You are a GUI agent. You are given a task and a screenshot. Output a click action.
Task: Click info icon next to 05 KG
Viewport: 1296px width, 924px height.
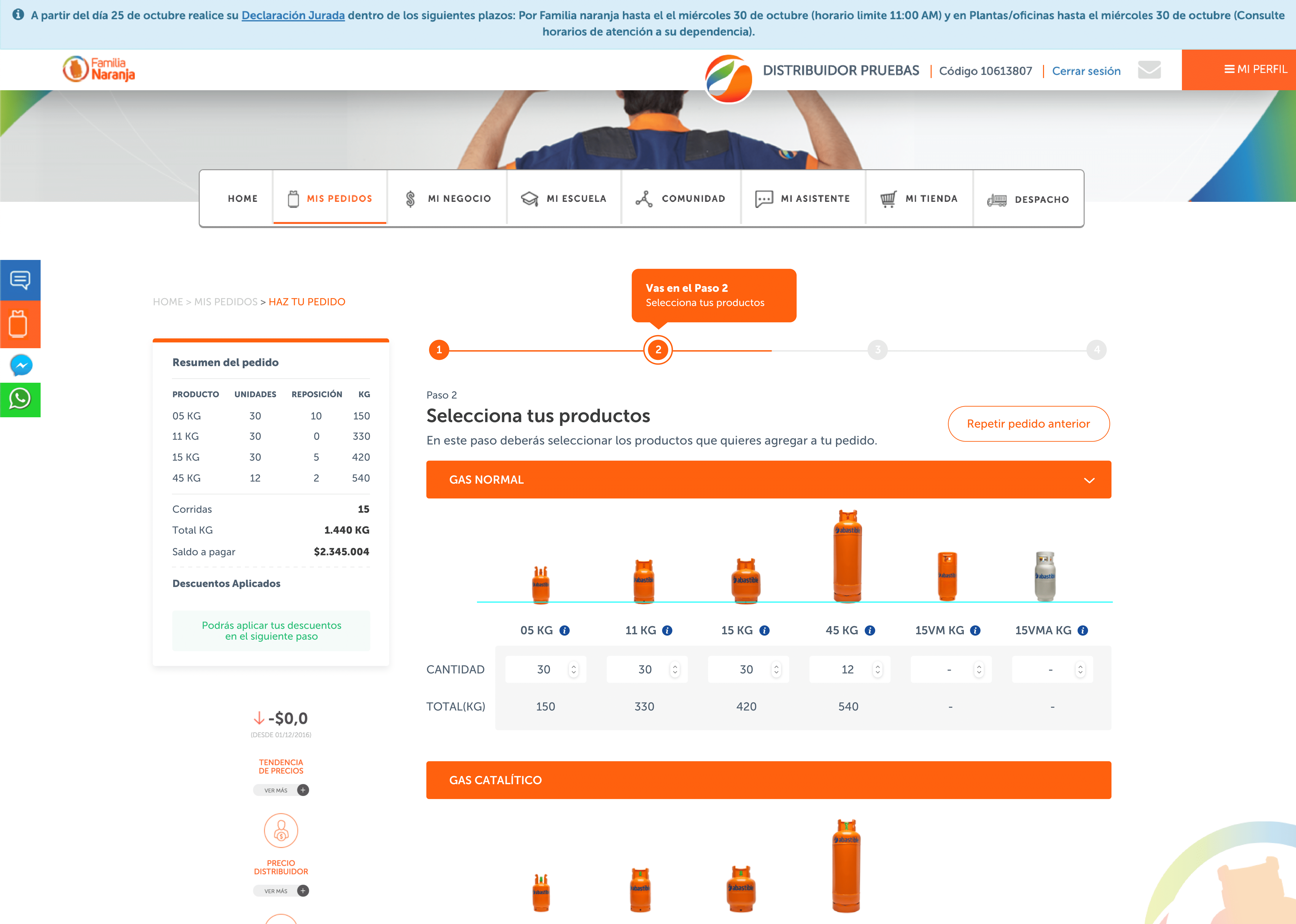point(565,631)
